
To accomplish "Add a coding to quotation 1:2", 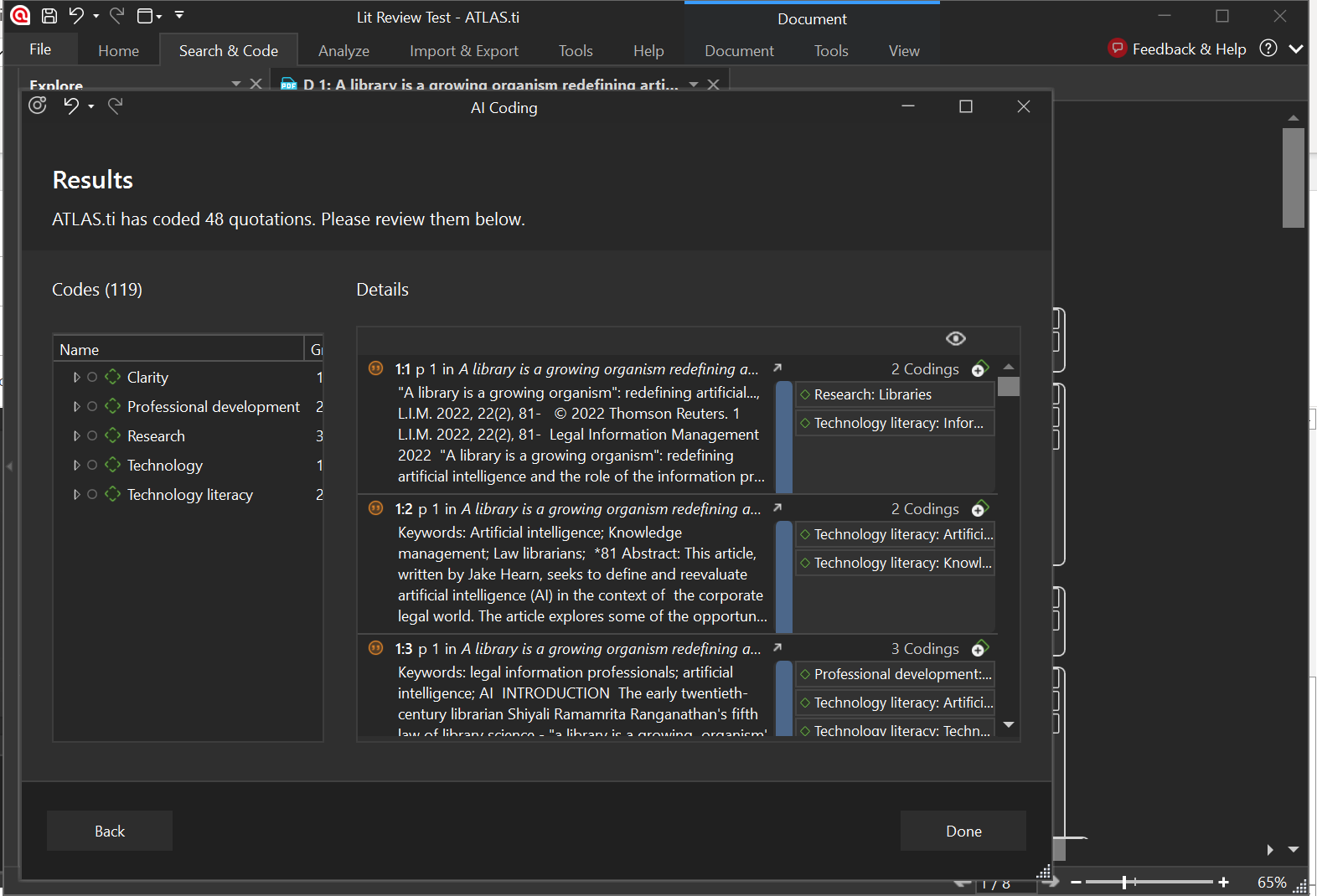I will point(979,509).
